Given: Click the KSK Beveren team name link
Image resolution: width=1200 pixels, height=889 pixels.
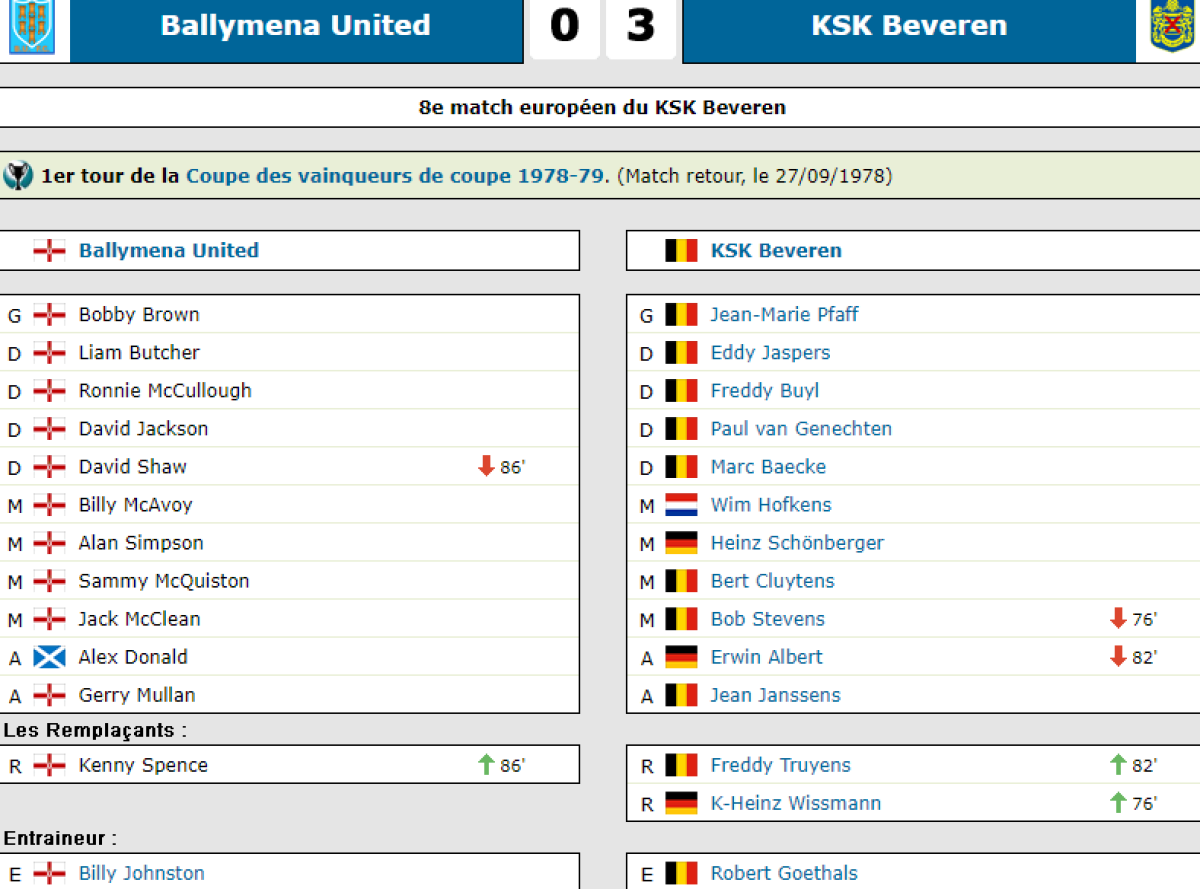Looking at the screenshot, I should (x=776, y=251).
